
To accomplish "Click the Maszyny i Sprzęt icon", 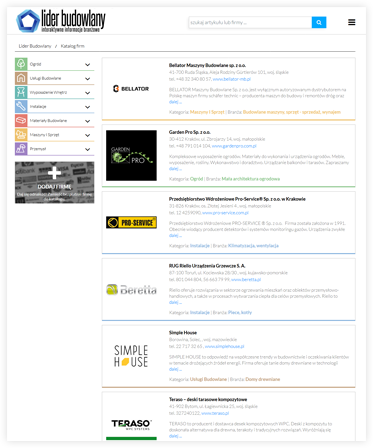I will [21, 135].
